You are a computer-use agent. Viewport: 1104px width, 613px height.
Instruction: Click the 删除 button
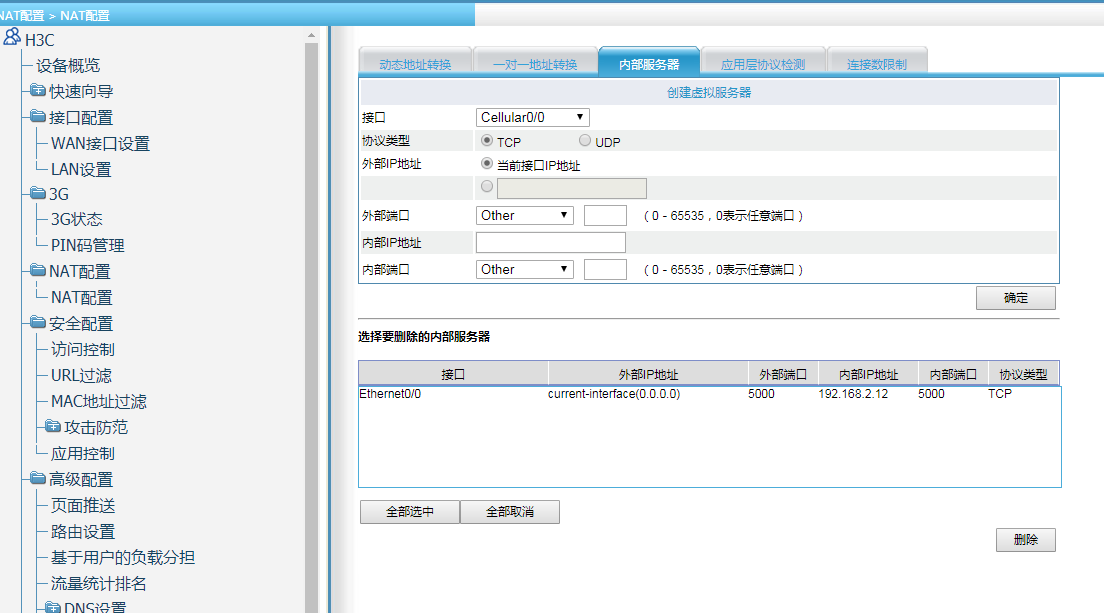[1025, 540]
